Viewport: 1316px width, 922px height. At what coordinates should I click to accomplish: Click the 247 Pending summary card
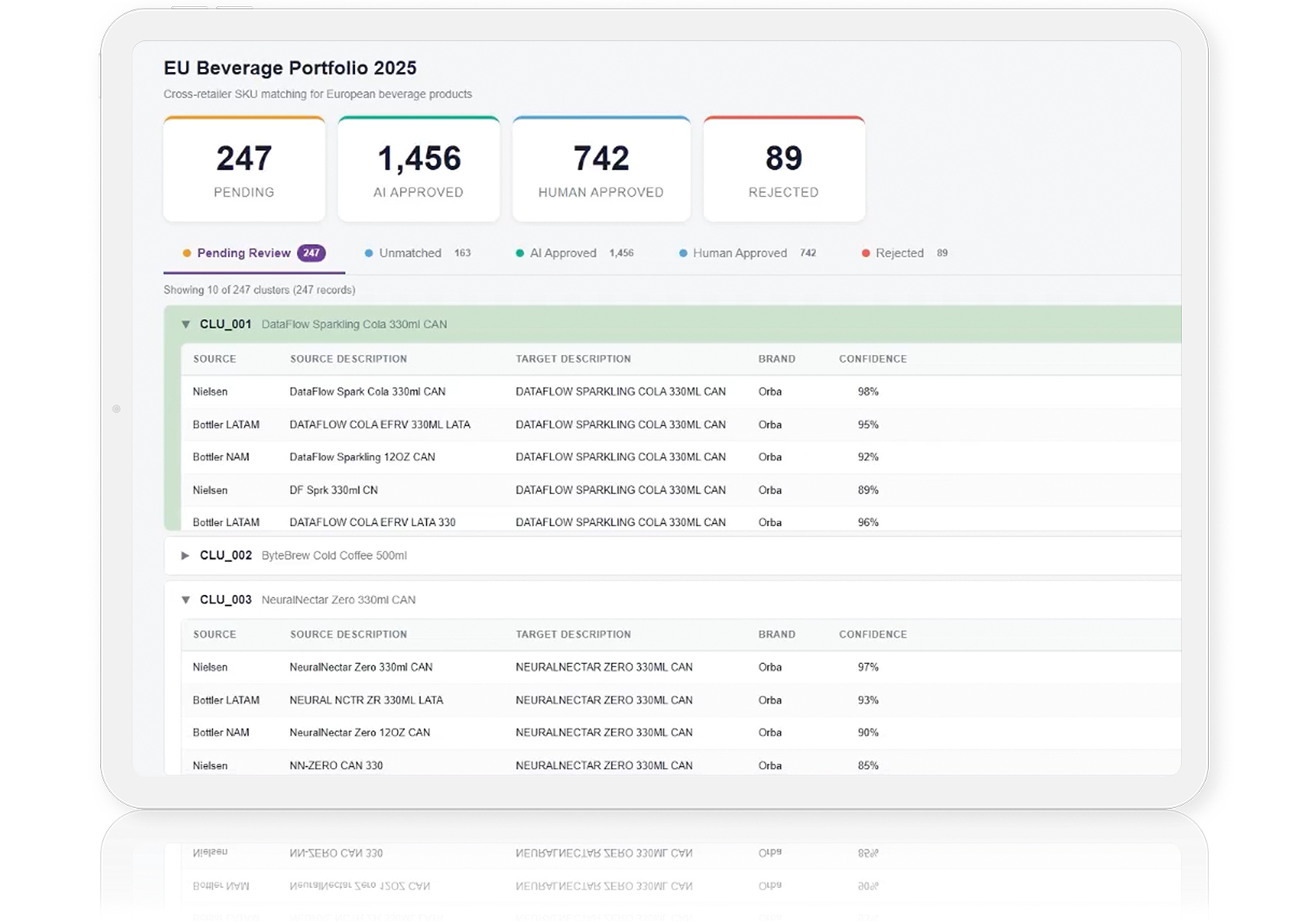coord(244,169)
